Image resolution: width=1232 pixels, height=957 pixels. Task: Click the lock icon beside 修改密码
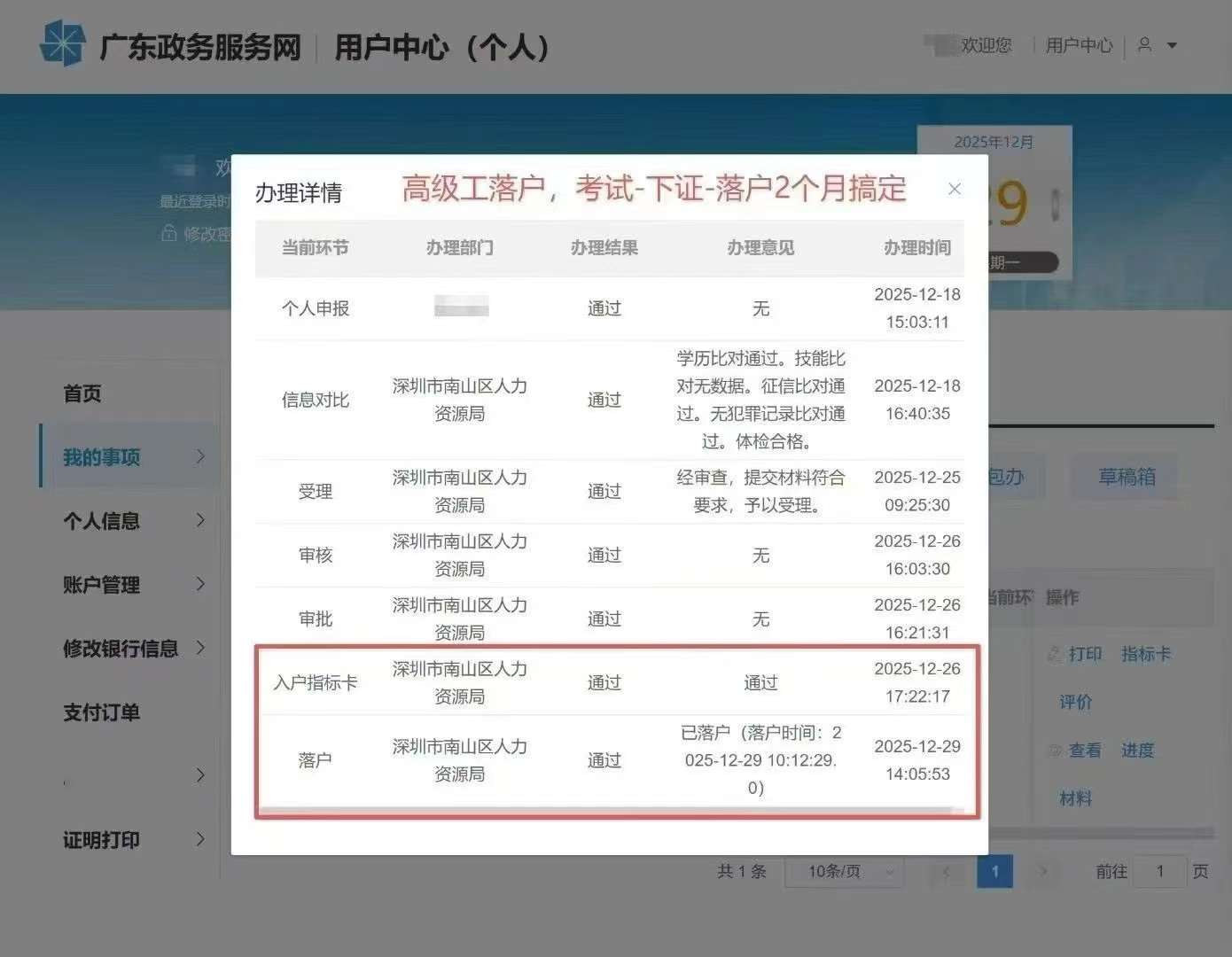coord(168,233)
